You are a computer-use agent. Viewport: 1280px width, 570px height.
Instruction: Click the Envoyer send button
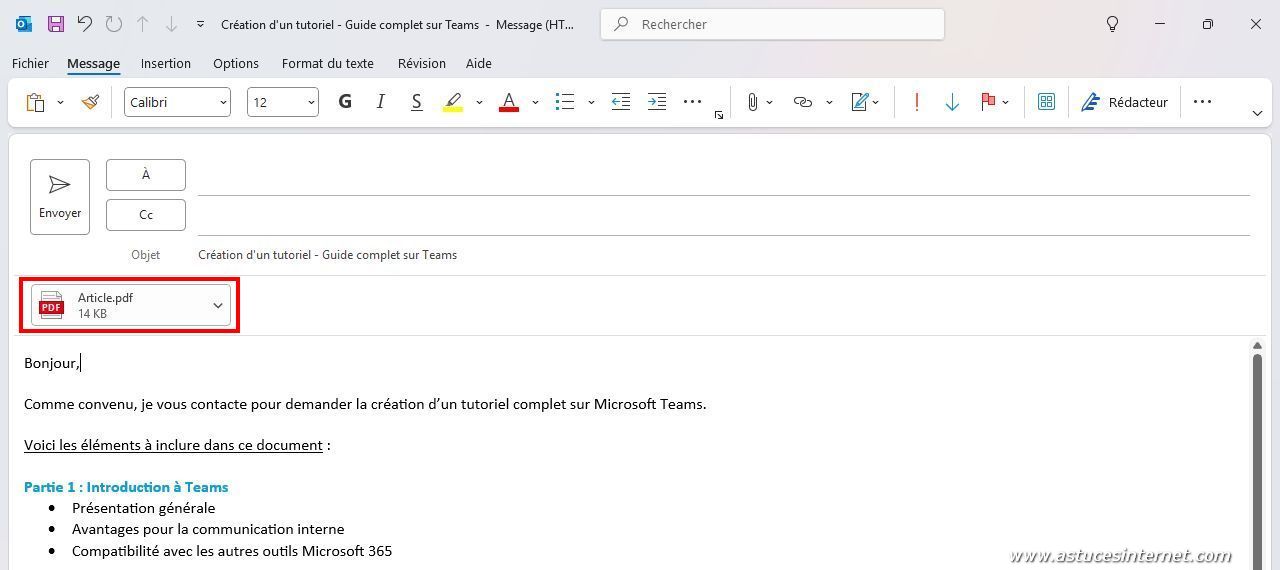(x=60, y=197)
